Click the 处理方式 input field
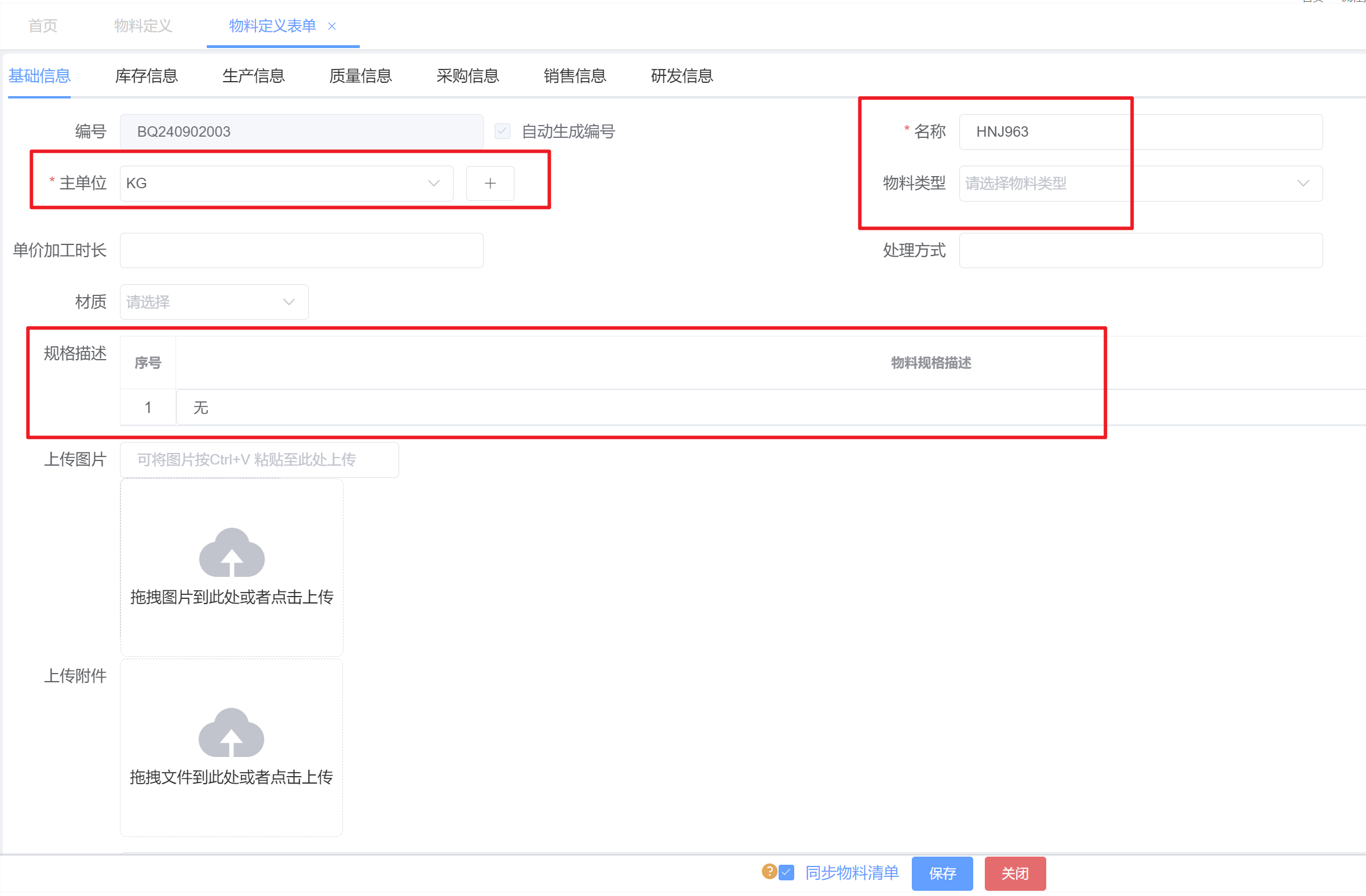 click(1141, 250)
